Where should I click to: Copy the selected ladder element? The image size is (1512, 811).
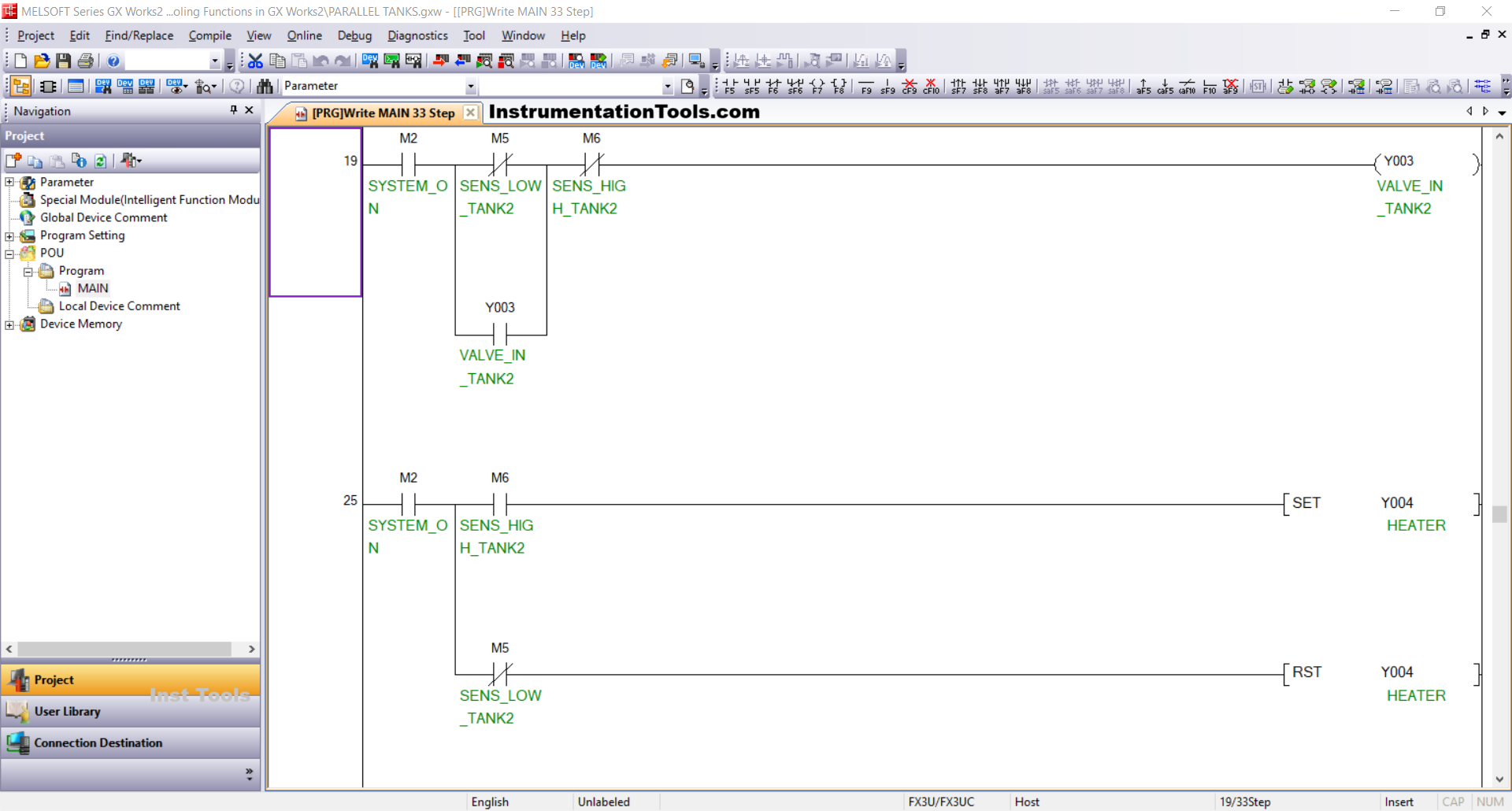pyautogui.click(x=277, y=61)
